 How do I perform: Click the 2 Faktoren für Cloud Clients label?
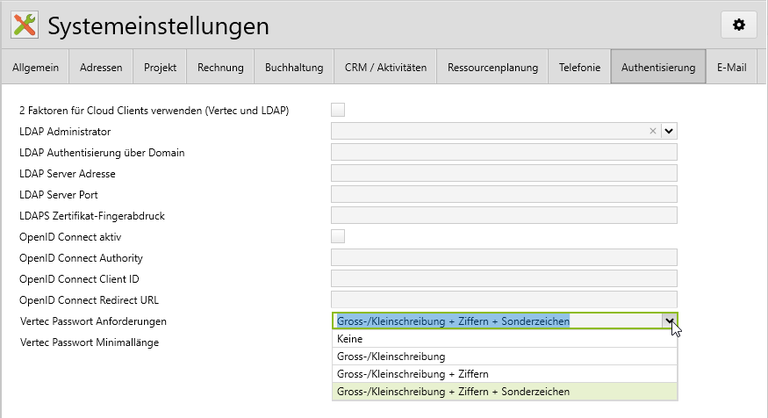tap(154, 110)
